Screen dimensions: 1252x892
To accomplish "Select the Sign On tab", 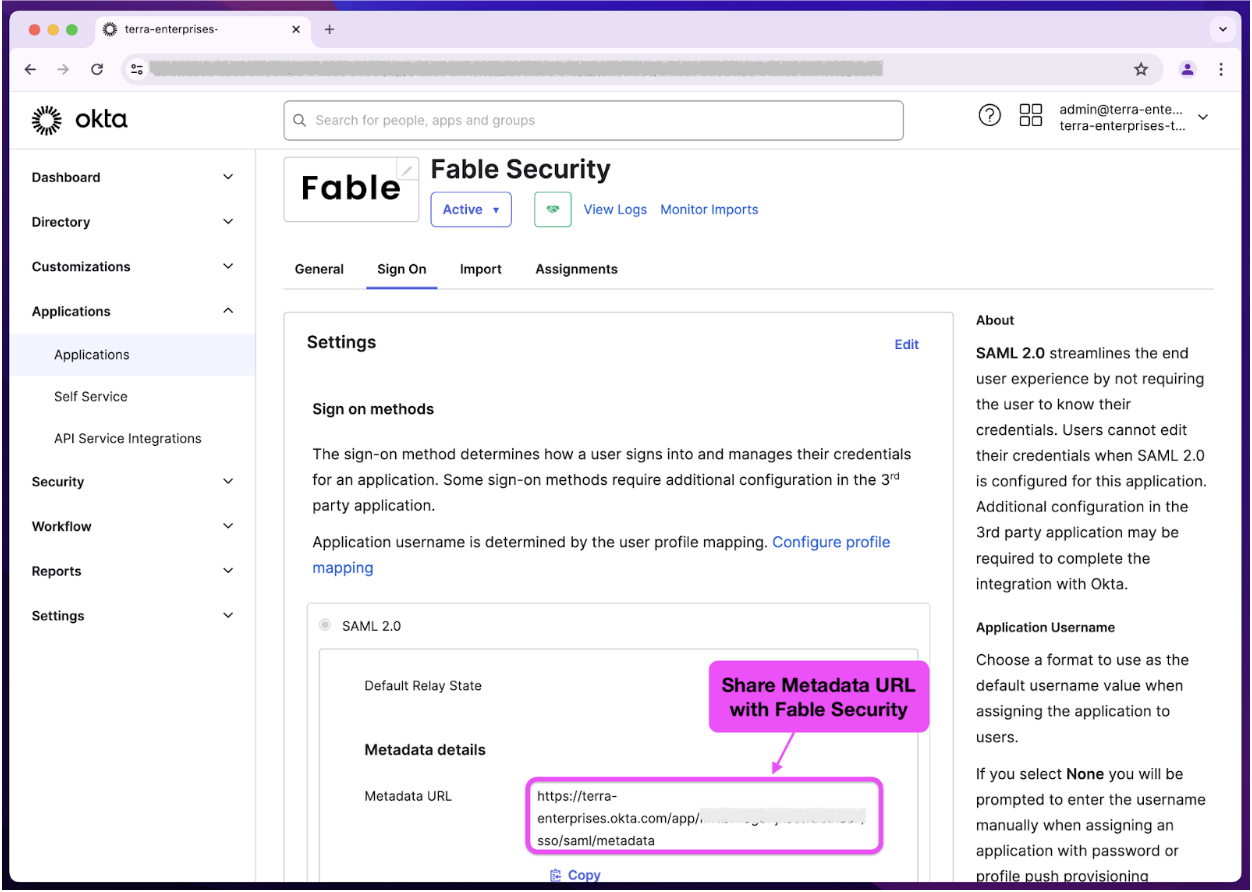I will [x=402, y=269].
